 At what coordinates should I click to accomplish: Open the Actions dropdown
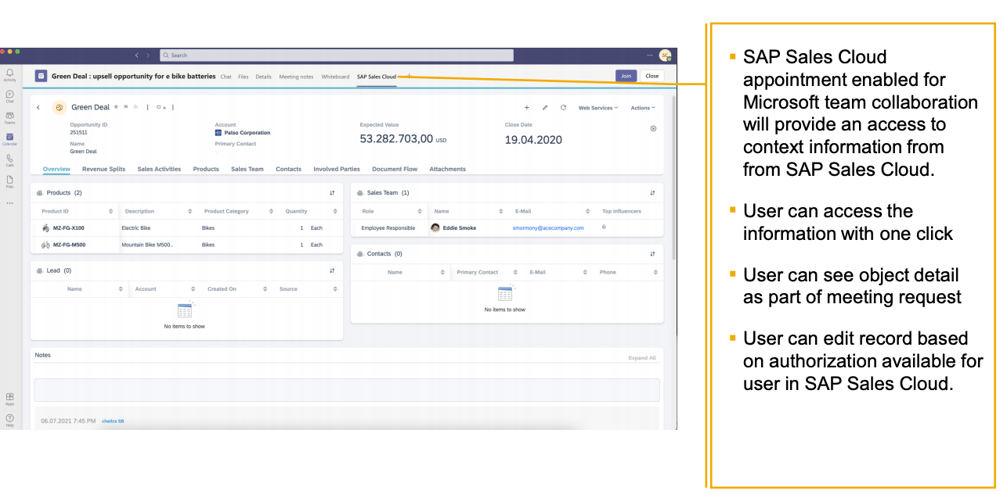tap(643, 108)
